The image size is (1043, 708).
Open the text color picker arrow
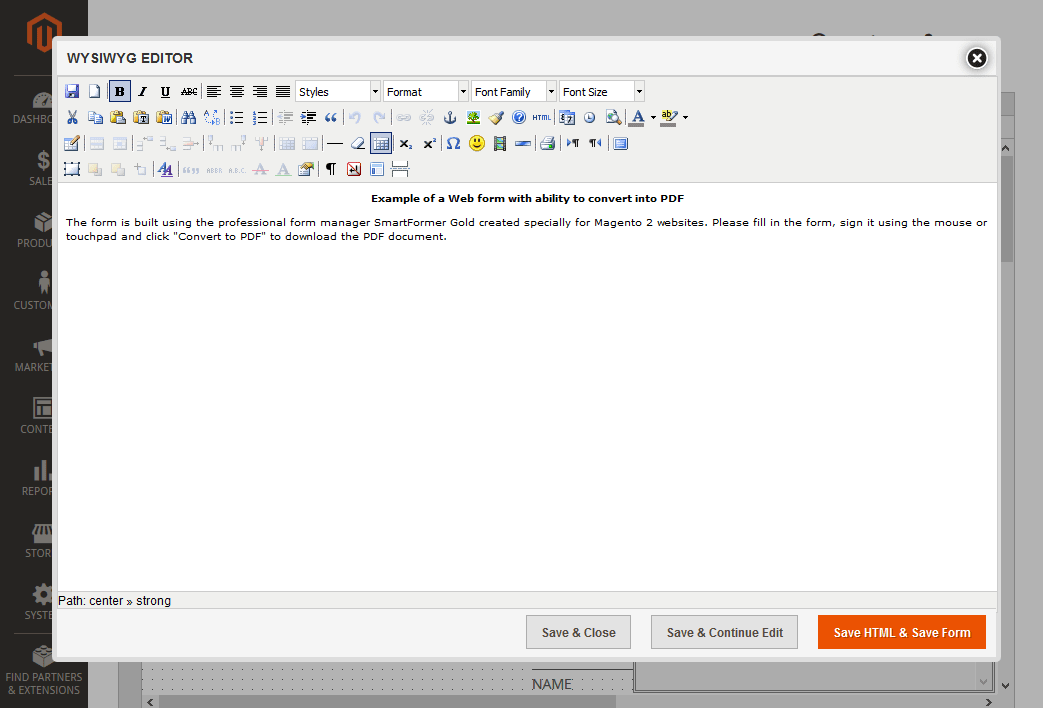(653, 117)
